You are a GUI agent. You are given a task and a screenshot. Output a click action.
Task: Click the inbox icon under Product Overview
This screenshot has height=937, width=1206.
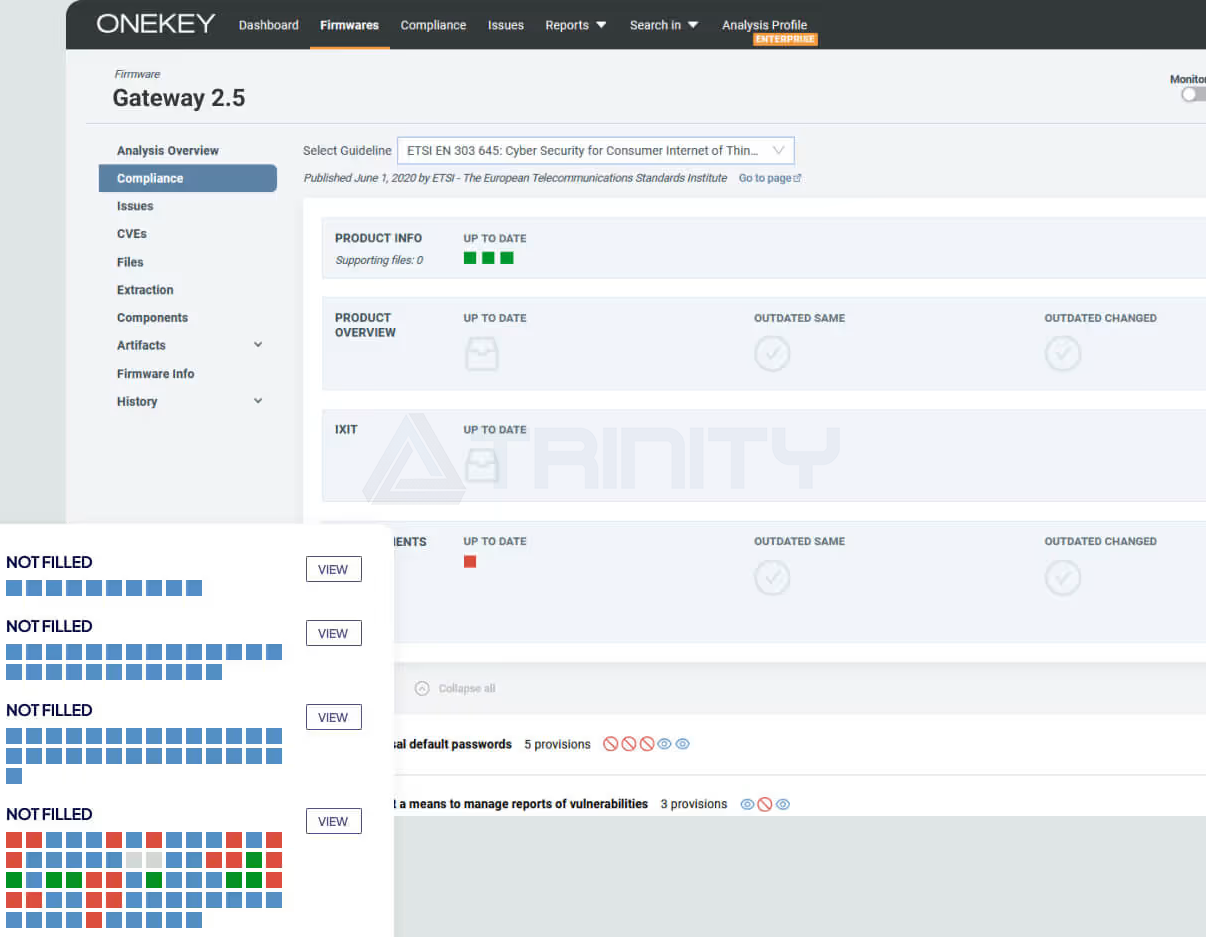481,354
